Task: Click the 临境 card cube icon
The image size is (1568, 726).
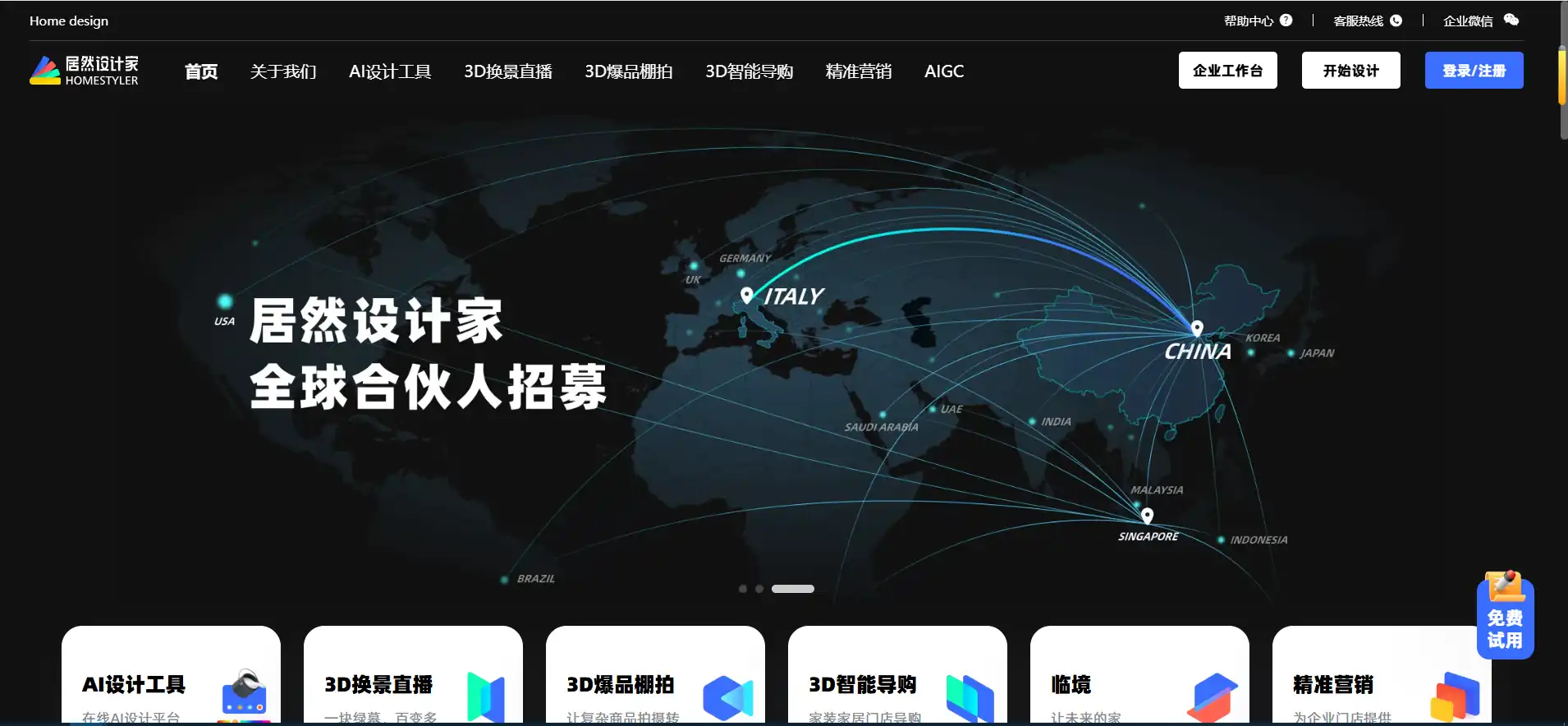Action: [1213, 696]
